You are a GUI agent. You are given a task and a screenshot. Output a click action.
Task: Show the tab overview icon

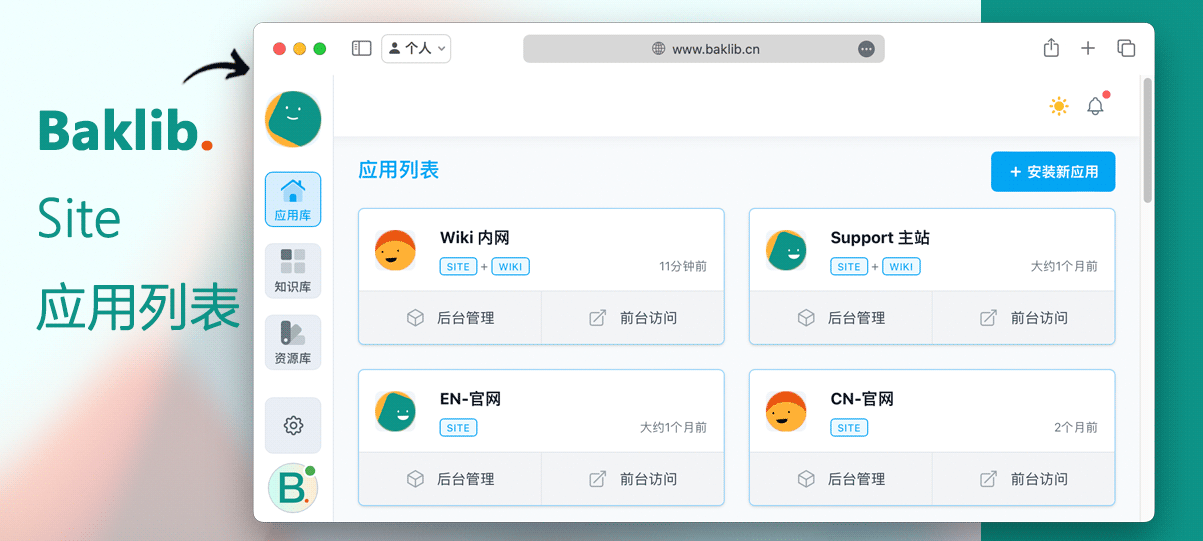click(1126, 48)
